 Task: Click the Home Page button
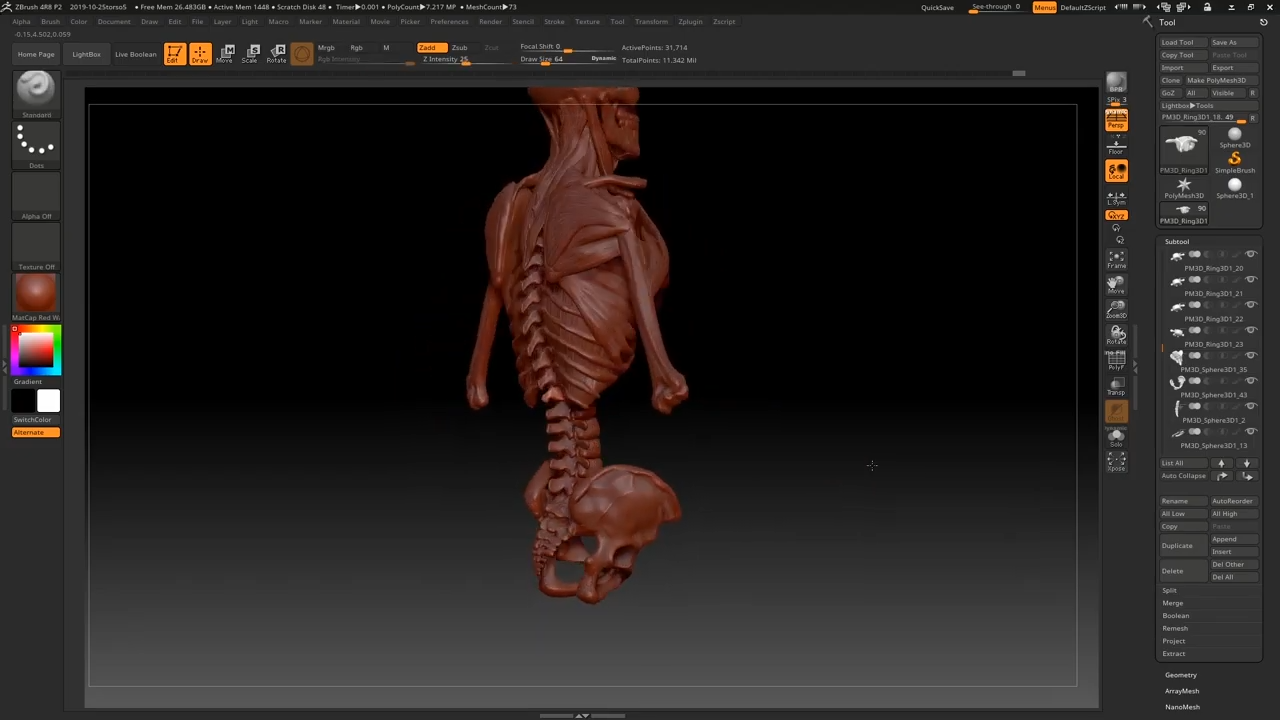click(x=36, y=54)
